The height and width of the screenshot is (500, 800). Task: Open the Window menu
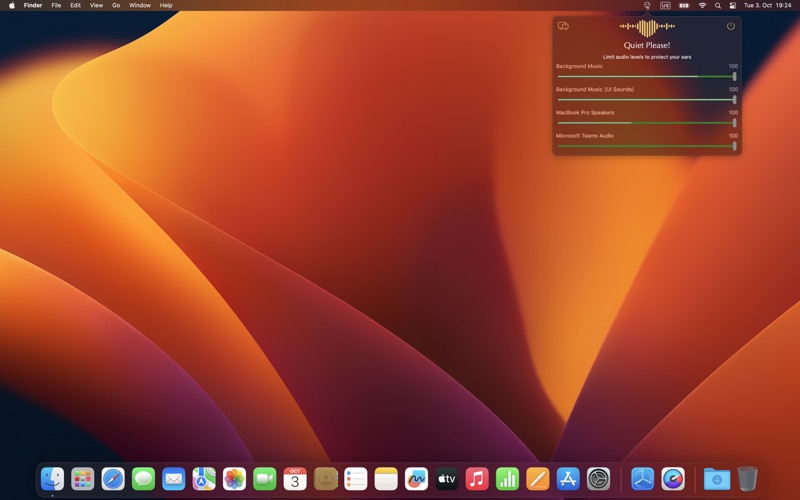[140, 5]
